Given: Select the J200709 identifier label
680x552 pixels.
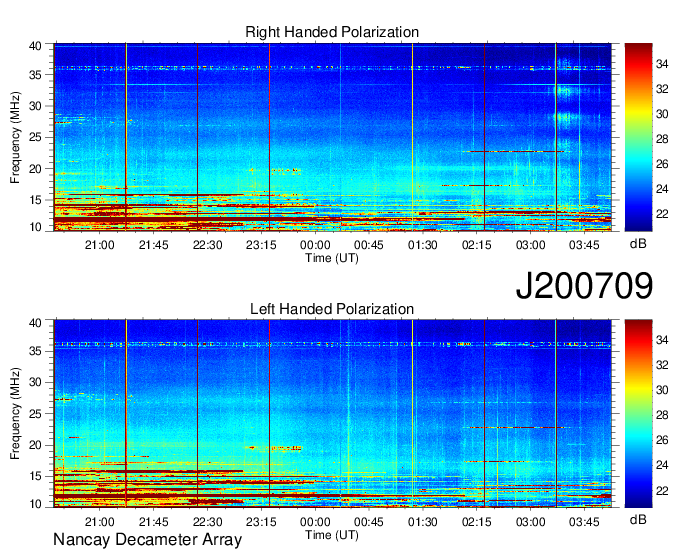Looking at the screenshot, I should click(x=584, y=285).
